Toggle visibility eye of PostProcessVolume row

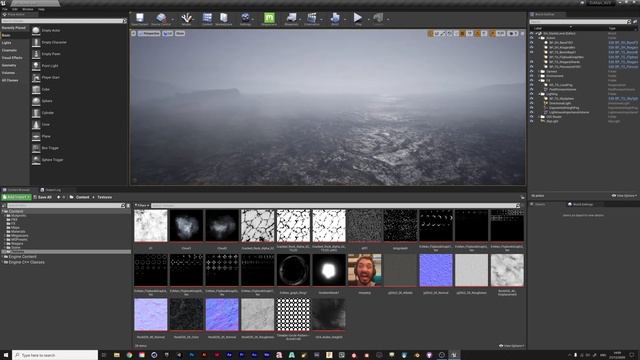coord(531,89)
